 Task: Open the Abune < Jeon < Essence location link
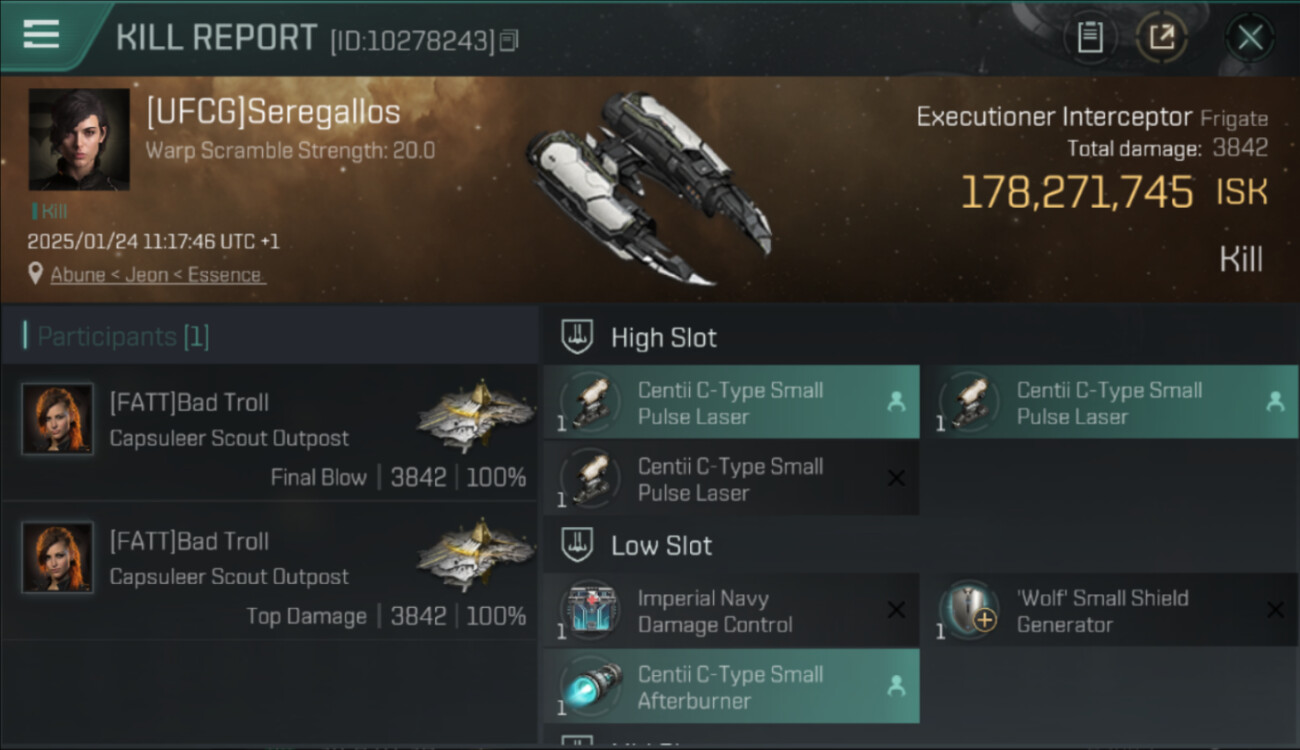pyautogui.click(x=157, y=275)
